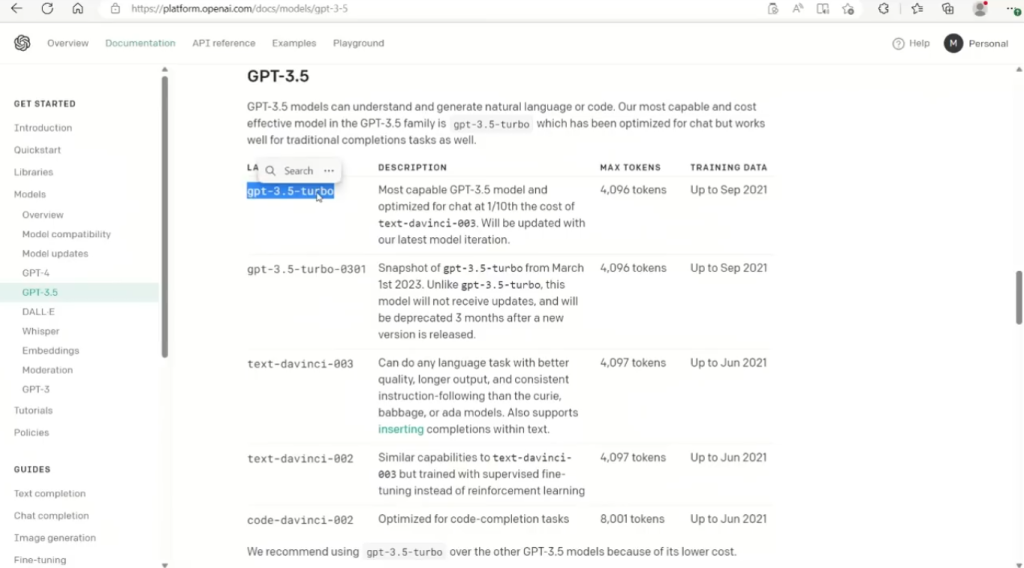
Task: Switch to the API reference tab
Action: click(224, 43)
